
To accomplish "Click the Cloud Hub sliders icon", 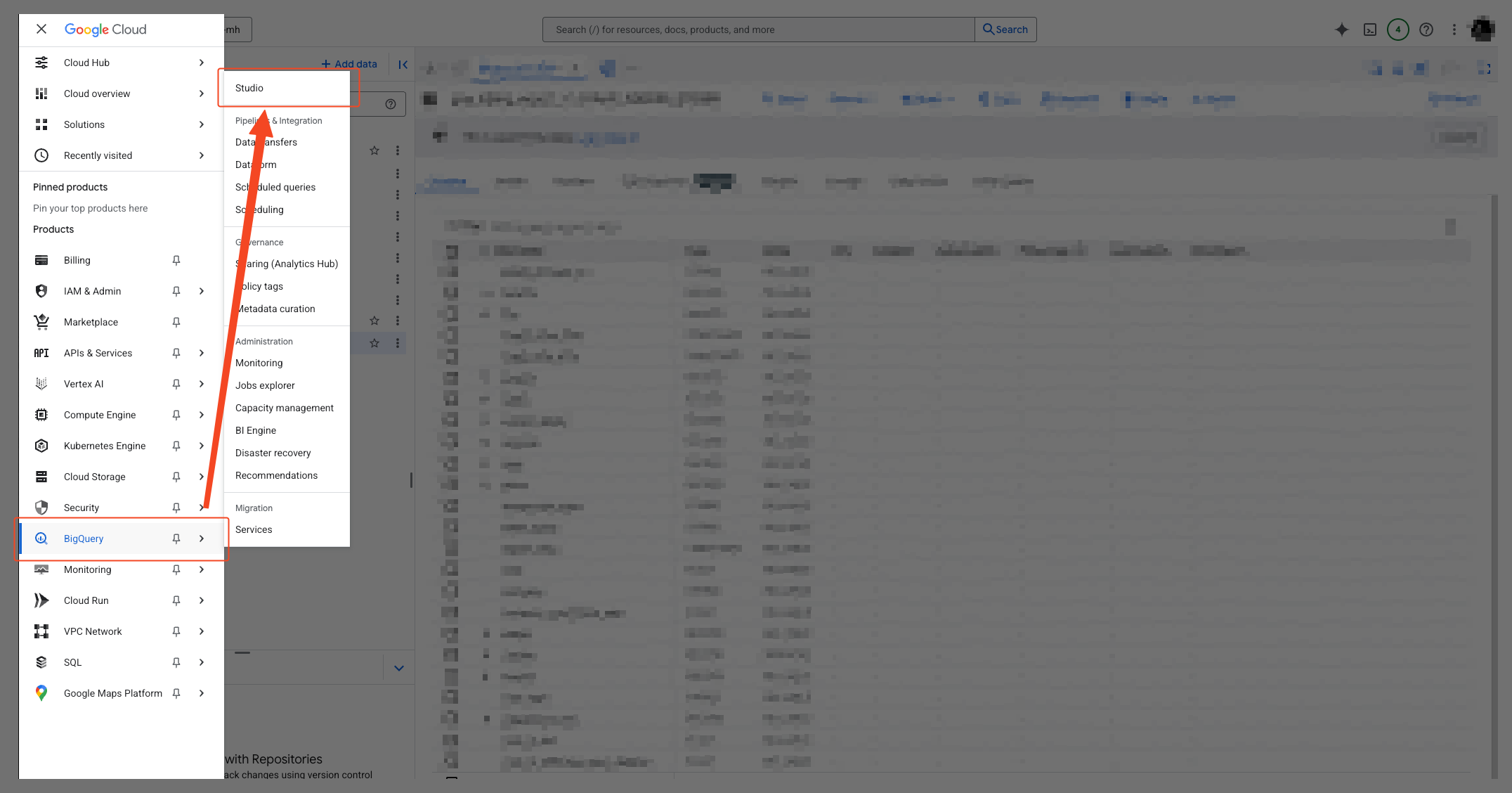I will (41, 63).
